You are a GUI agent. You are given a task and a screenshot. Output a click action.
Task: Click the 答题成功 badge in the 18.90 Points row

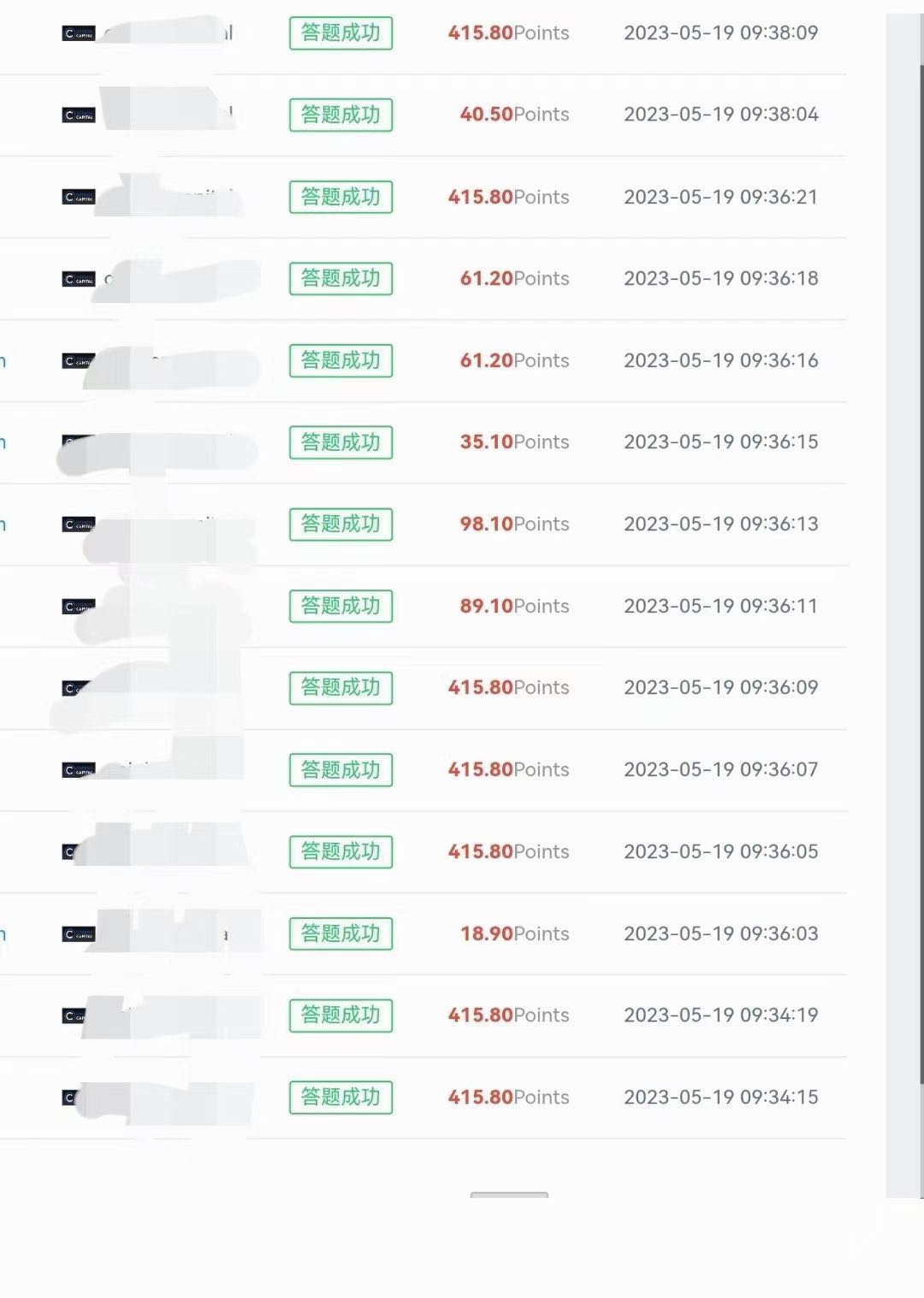pos(341,933)
